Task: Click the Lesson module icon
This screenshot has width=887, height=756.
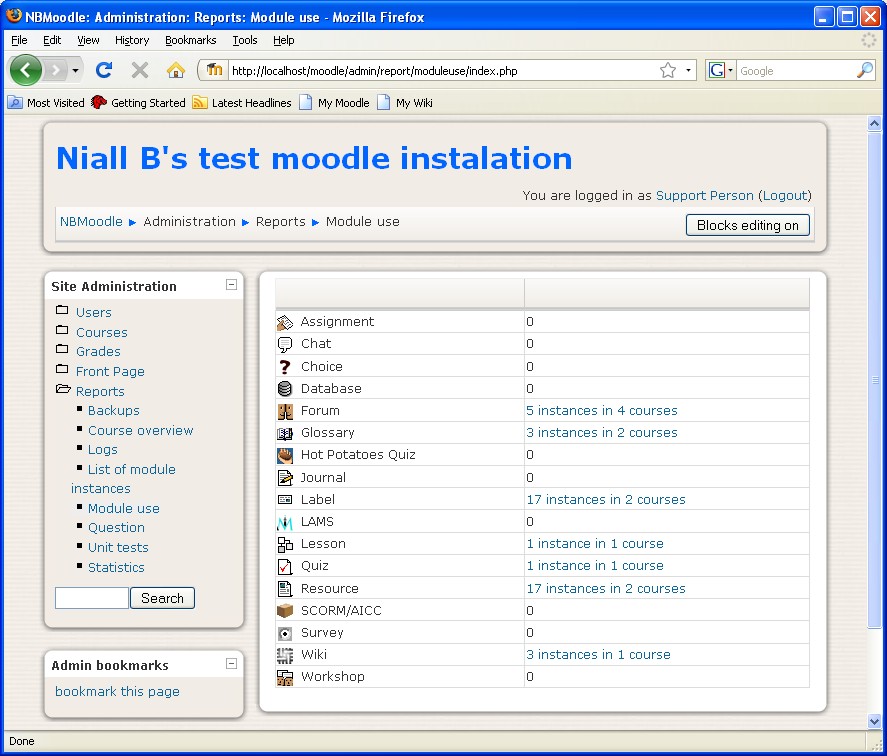Action: pyautogui.click(x=285, y=544)
